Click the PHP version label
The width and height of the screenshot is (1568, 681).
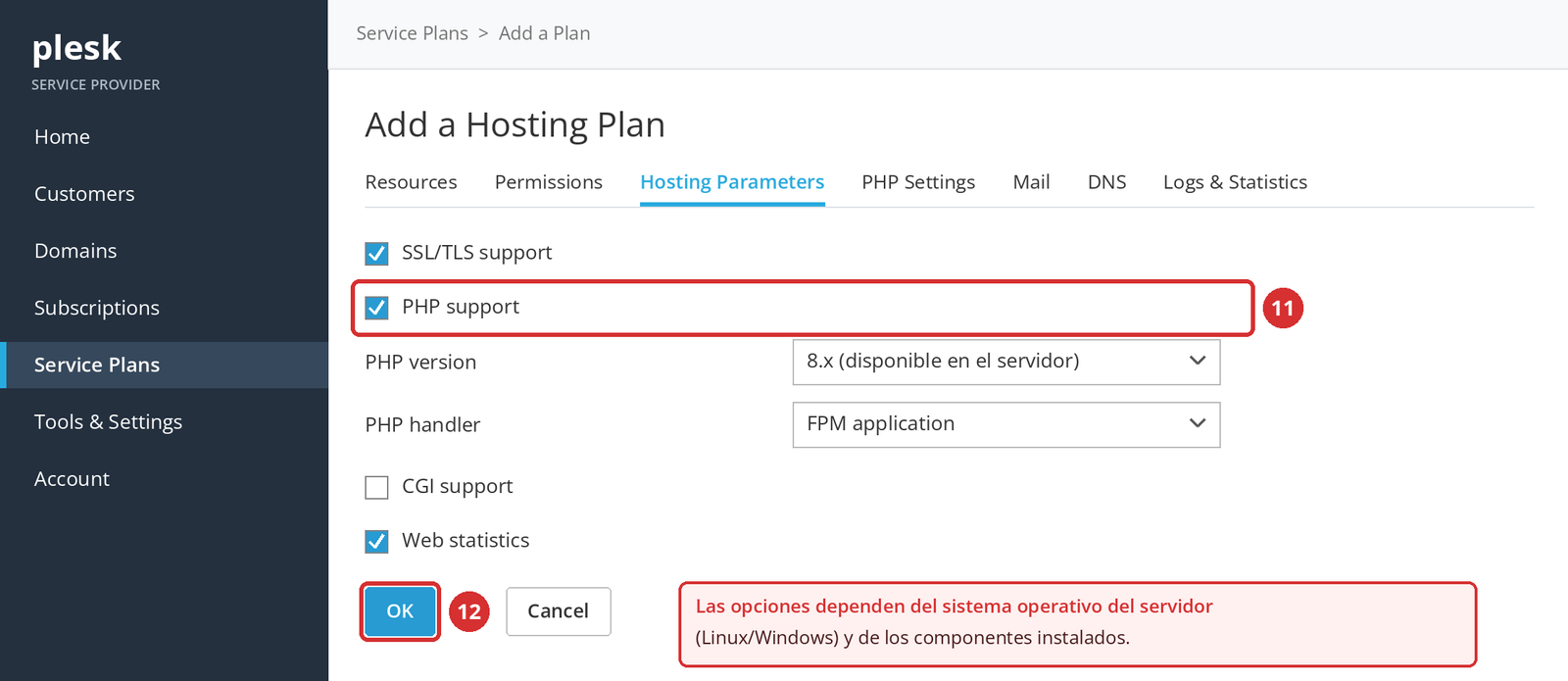pos(420,363)
